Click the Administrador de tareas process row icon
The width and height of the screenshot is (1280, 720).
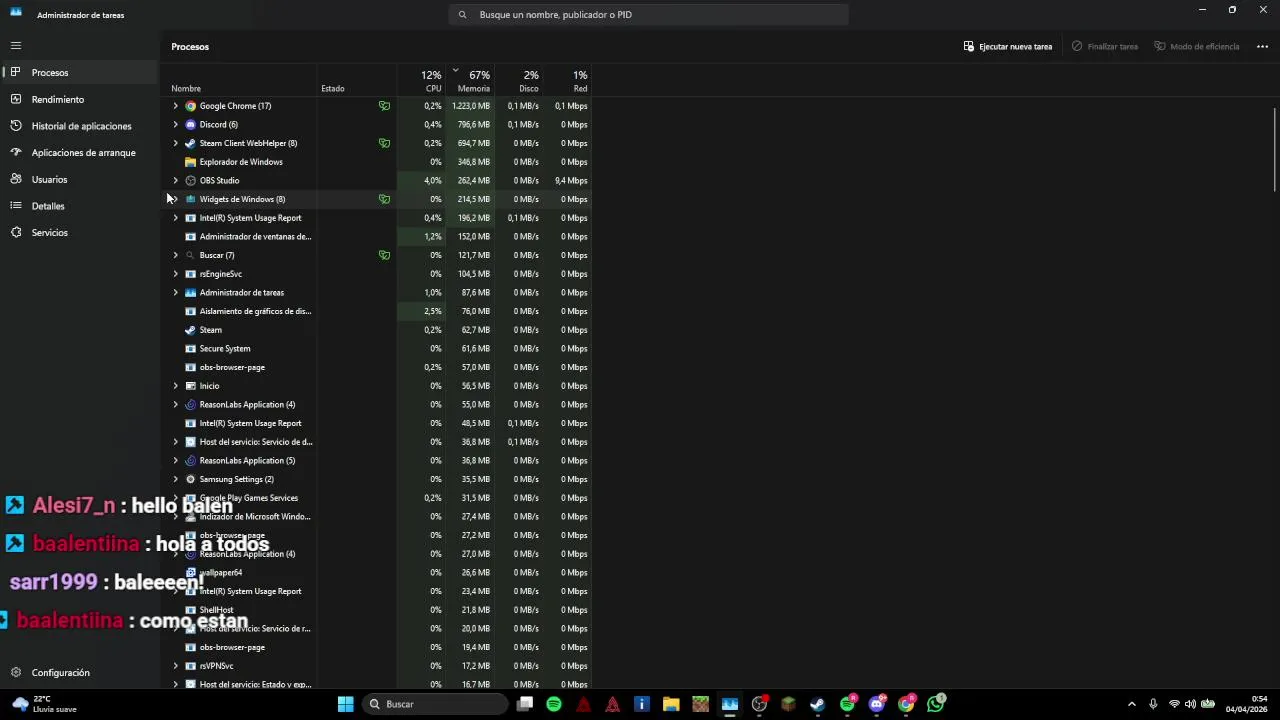tap(190, 293)
